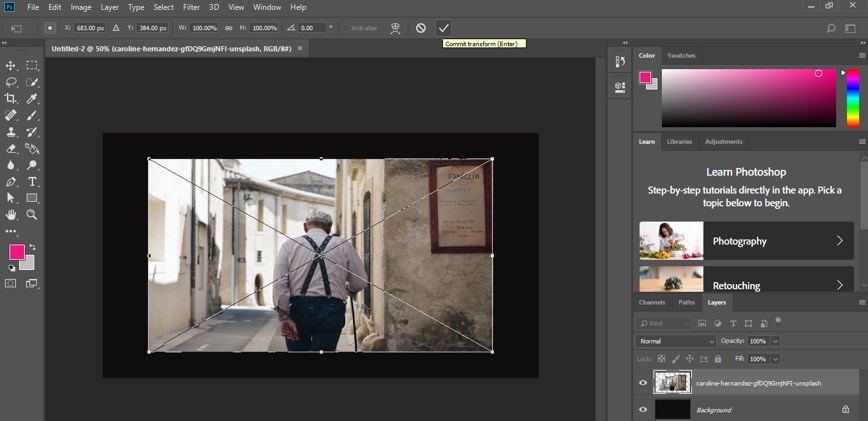
Task: Select the Crop tool
Action: coord(11,99)
